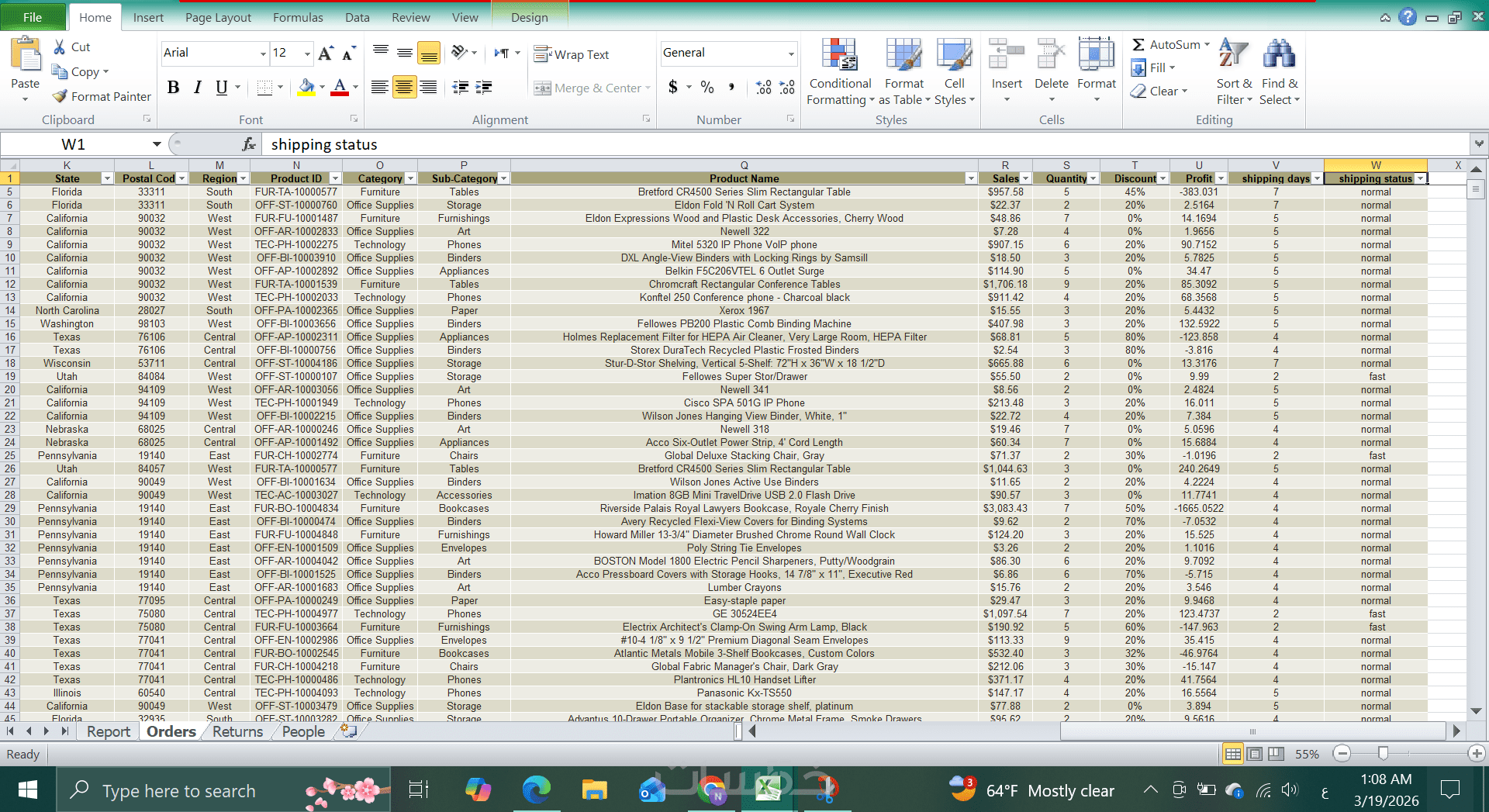Set Middle Align vertical alignment
Image resolution: width=1489 pixels, height=812 pixels.
[404, 53]
